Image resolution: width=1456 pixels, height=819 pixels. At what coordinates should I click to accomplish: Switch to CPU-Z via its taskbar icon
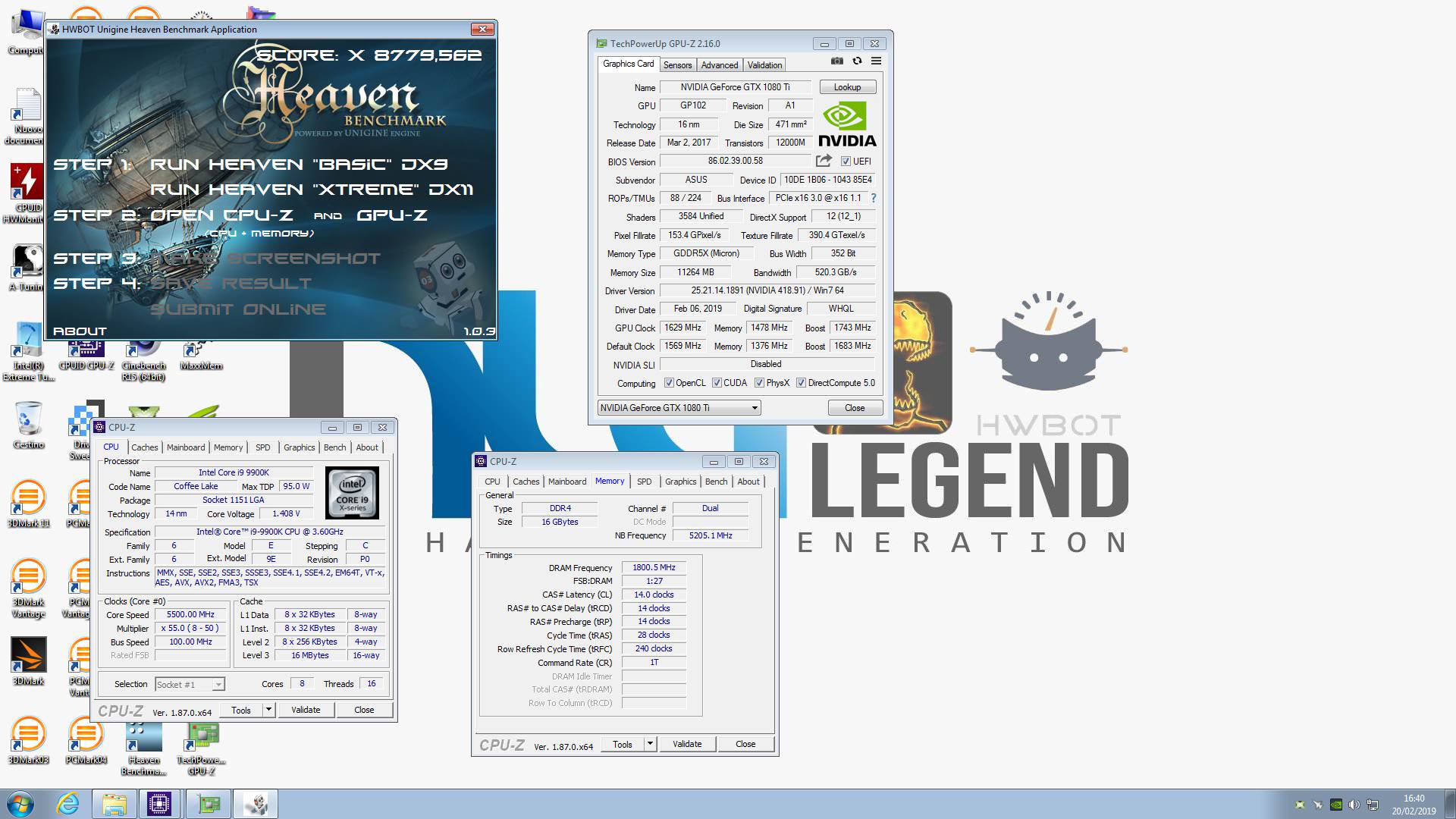click(159, 804)
